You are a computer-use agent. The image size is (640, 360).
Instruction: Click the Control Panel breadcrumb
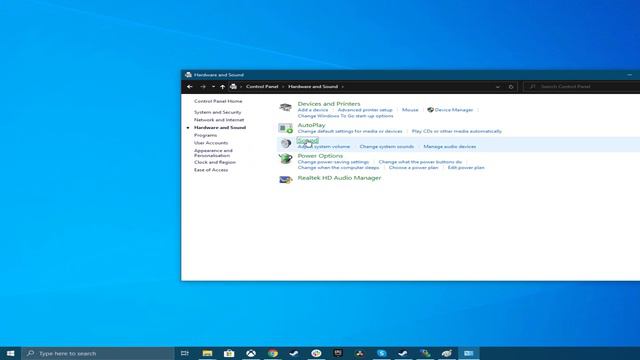(262, 87)
